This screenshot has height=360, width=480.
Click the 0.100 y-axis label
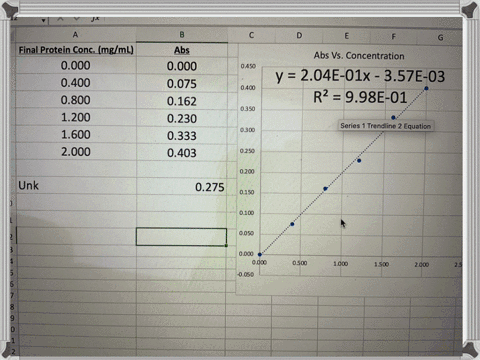[x=247, y=213]
